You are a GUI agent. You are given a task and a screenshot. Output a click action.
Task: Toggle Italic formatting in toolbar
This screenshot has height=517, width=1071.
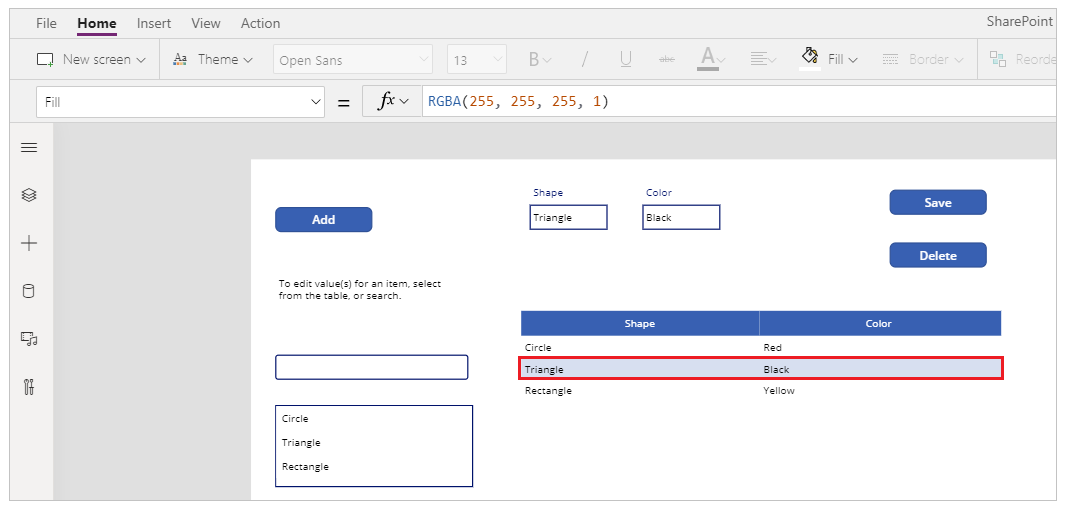click(x=585, y=59)
